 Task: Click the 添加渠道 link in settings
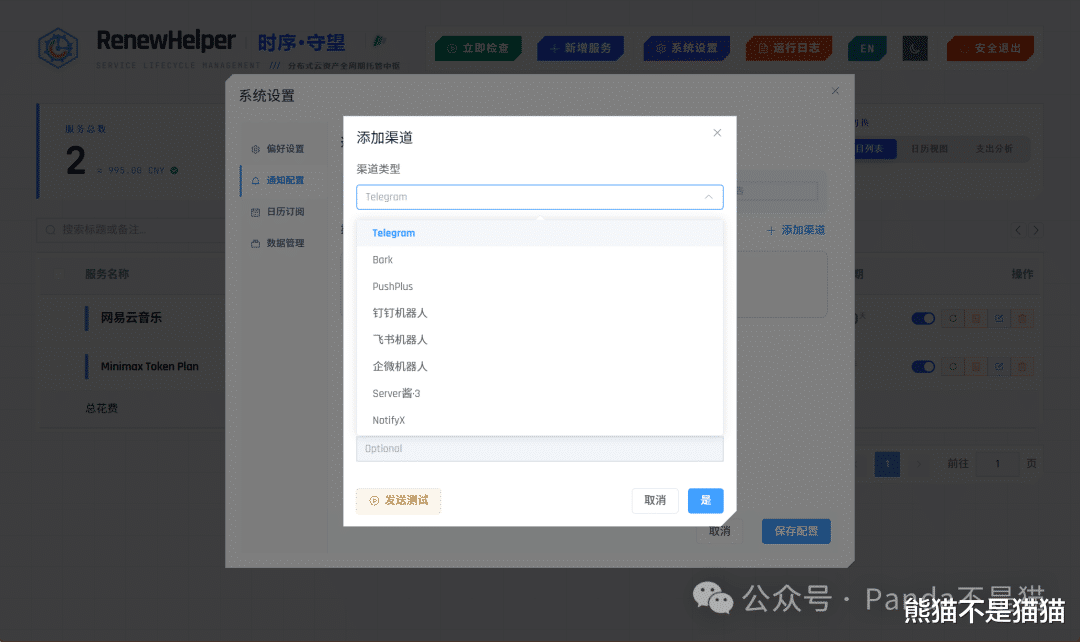point(796,230)
